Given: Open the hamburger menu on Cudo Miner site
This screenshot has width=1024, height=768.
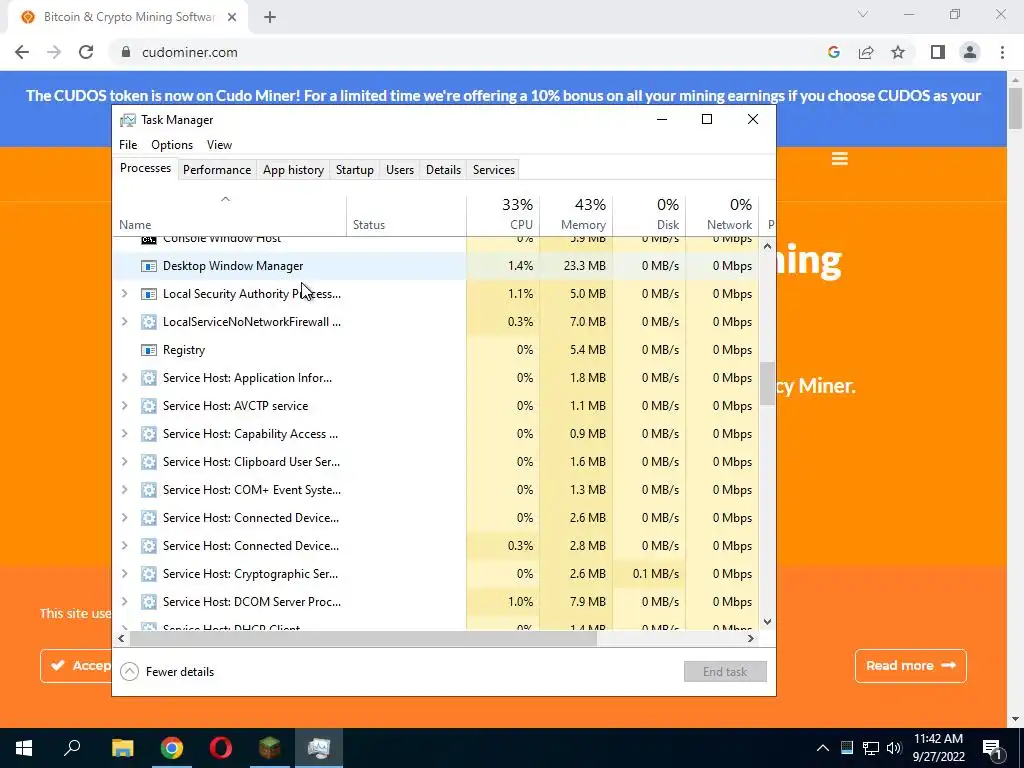Looking at the screenshot, I should click(x=840, y=159).
